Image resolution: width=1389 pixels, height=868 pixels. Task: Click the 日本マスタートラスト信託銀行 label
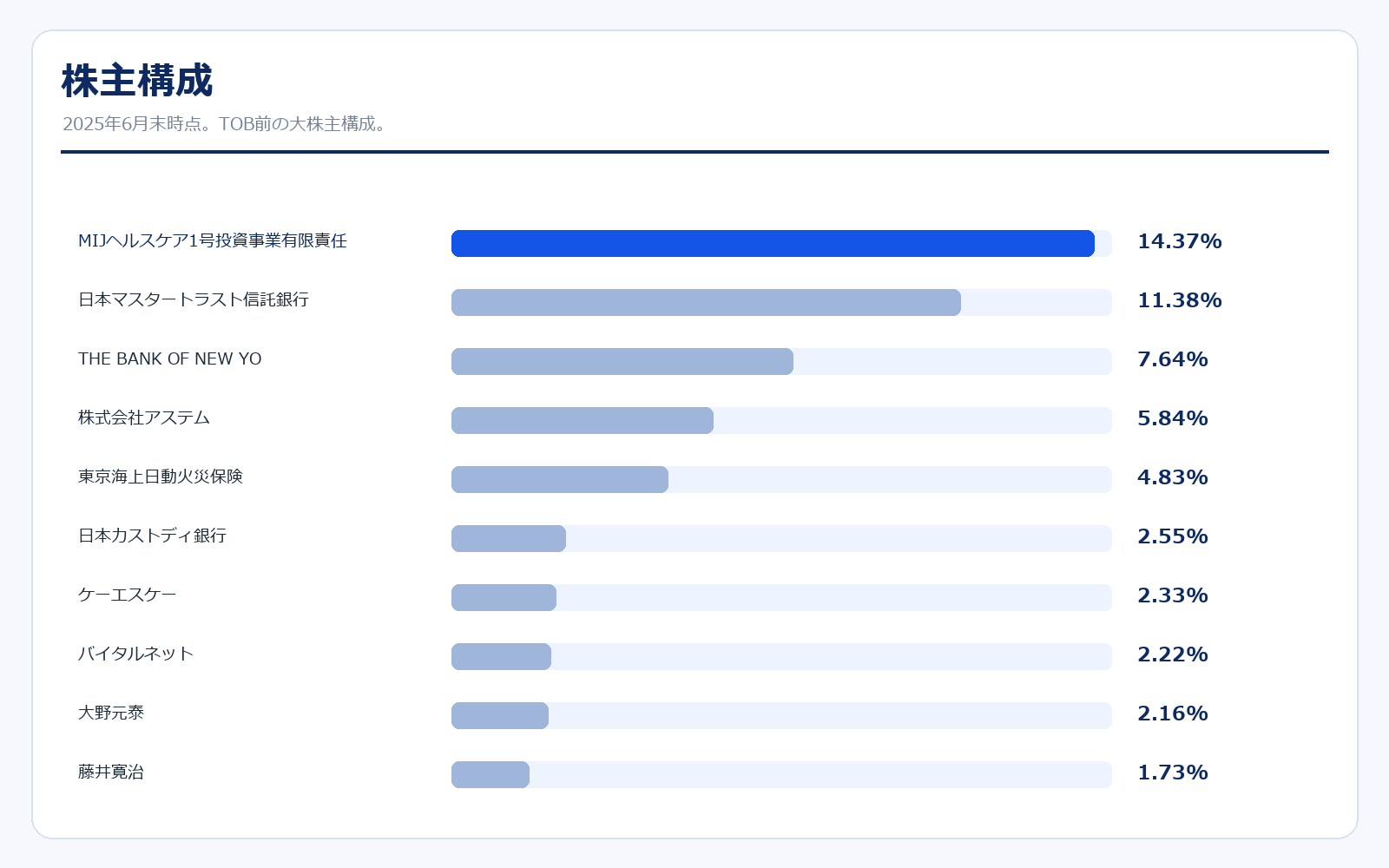[194, 299]
